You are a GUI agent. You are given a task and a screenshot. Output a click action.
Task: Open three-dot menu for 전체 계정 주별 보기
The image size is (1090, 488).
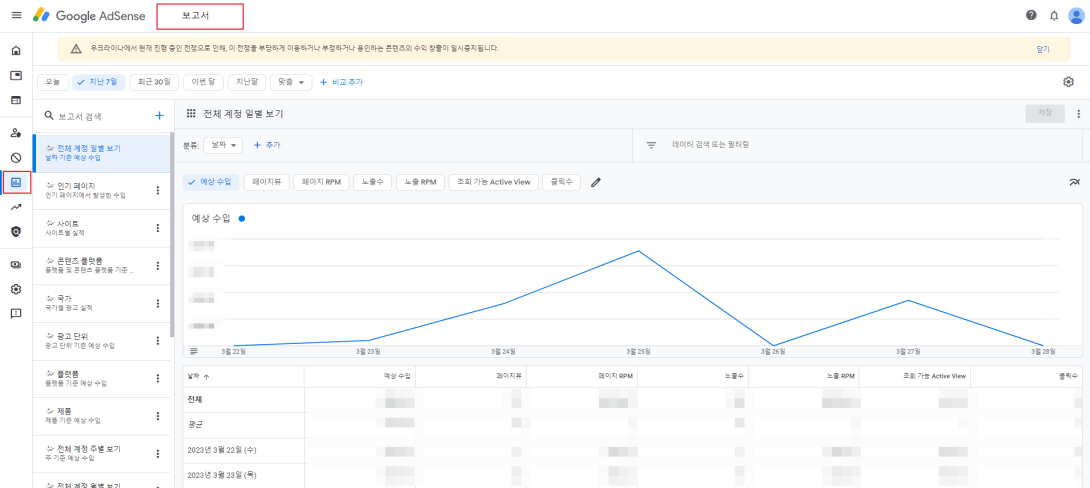158,453
